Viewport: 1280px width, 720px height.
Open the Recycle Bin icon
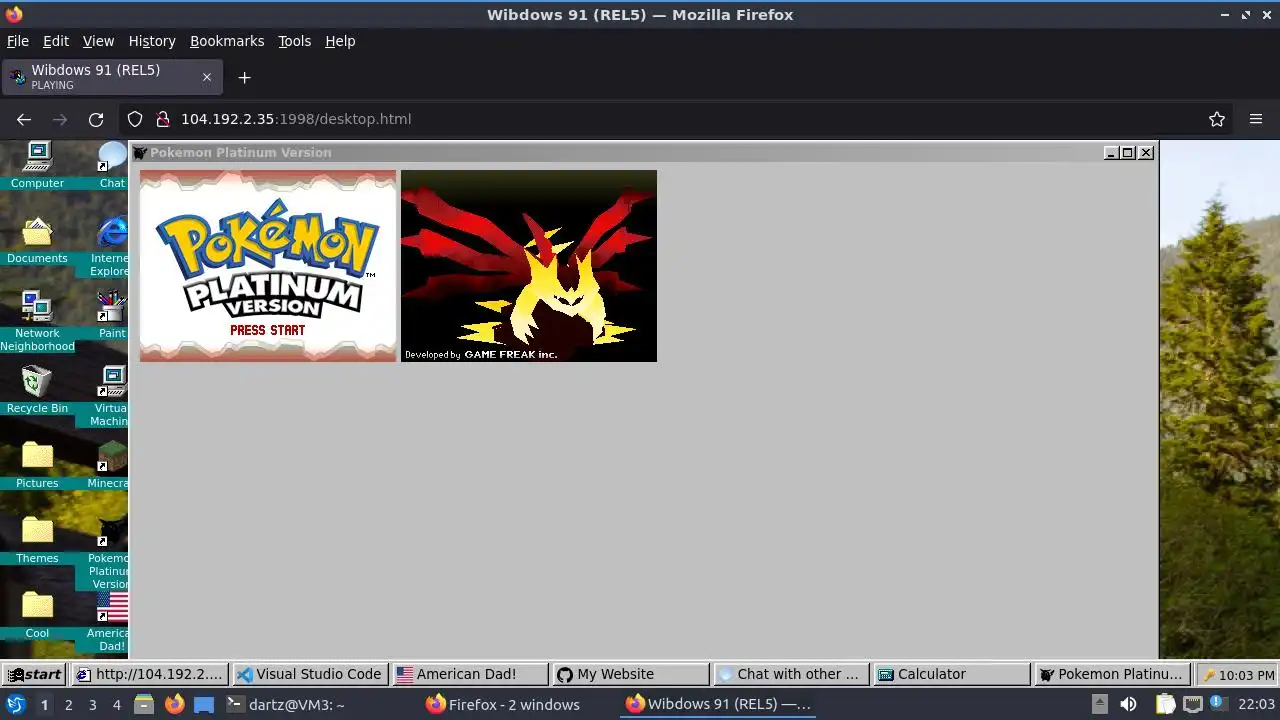[37, 390]
